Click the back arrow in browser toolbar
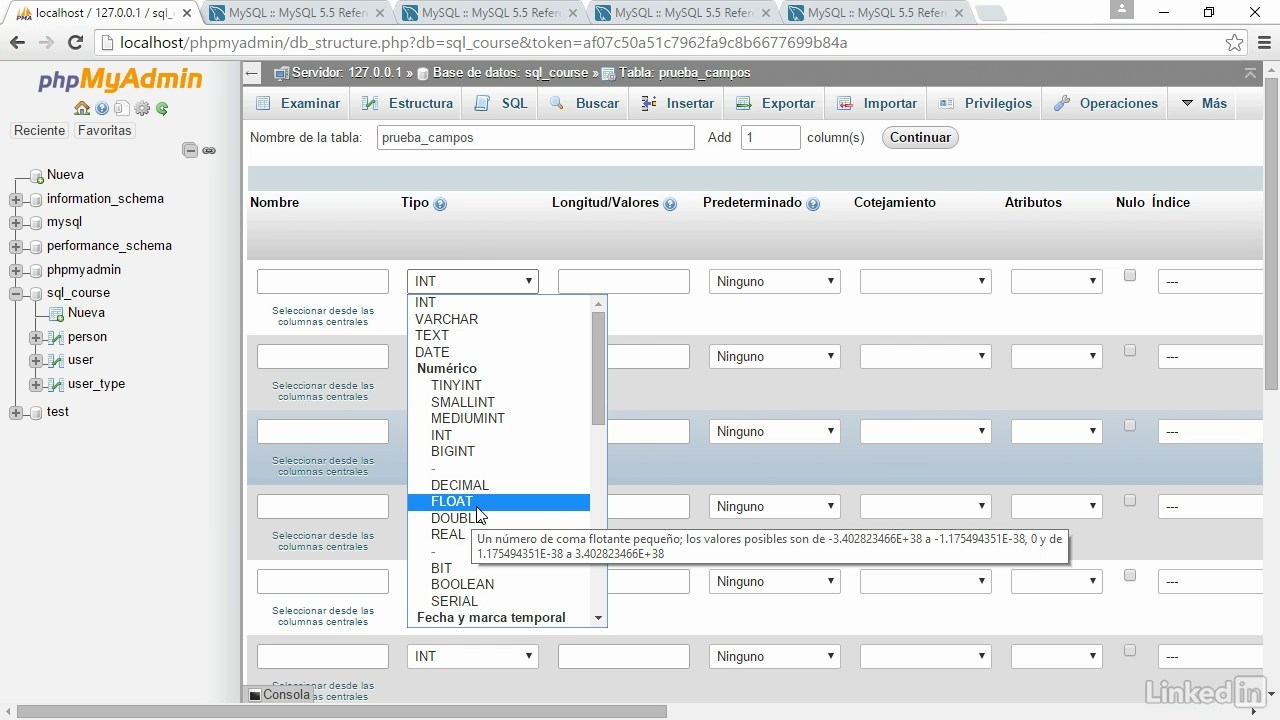Viewport: 1280px width, 720px height. [x=17, y=43]
